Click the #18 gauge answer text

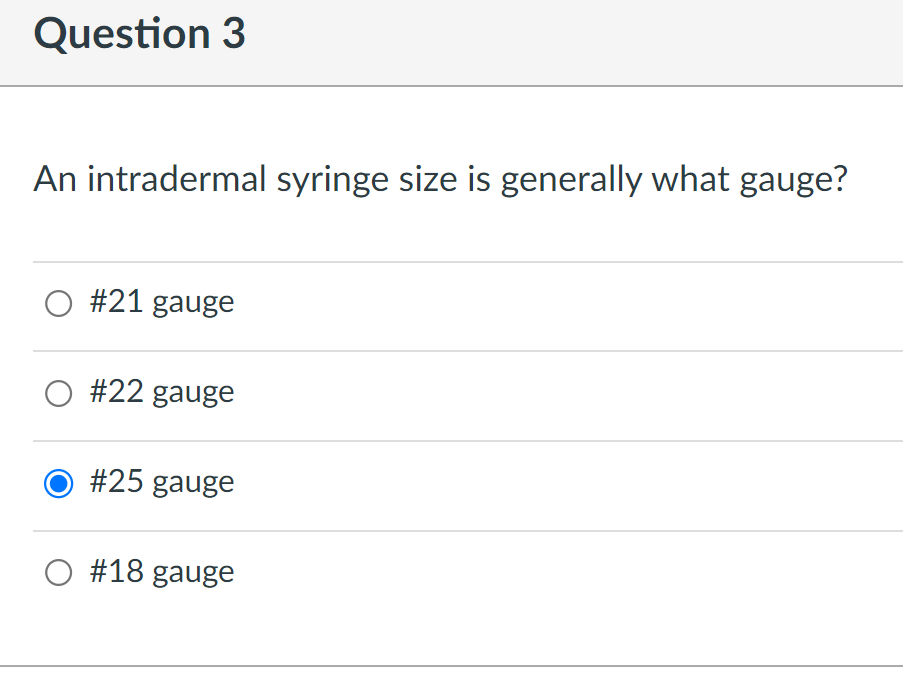(162, 573)
